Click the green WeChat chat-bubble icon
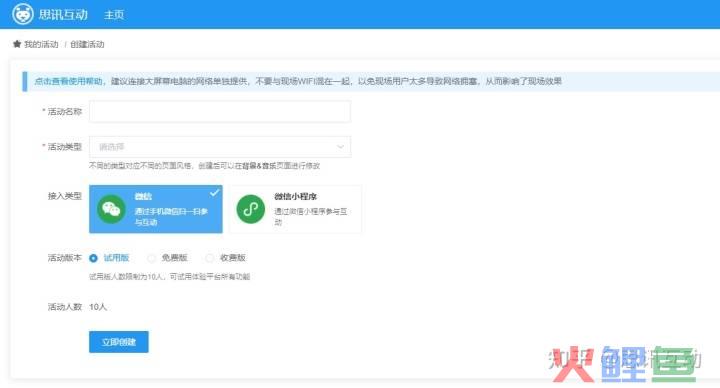The width and height of the screenshot is (720, 388). tap(112, 209)
